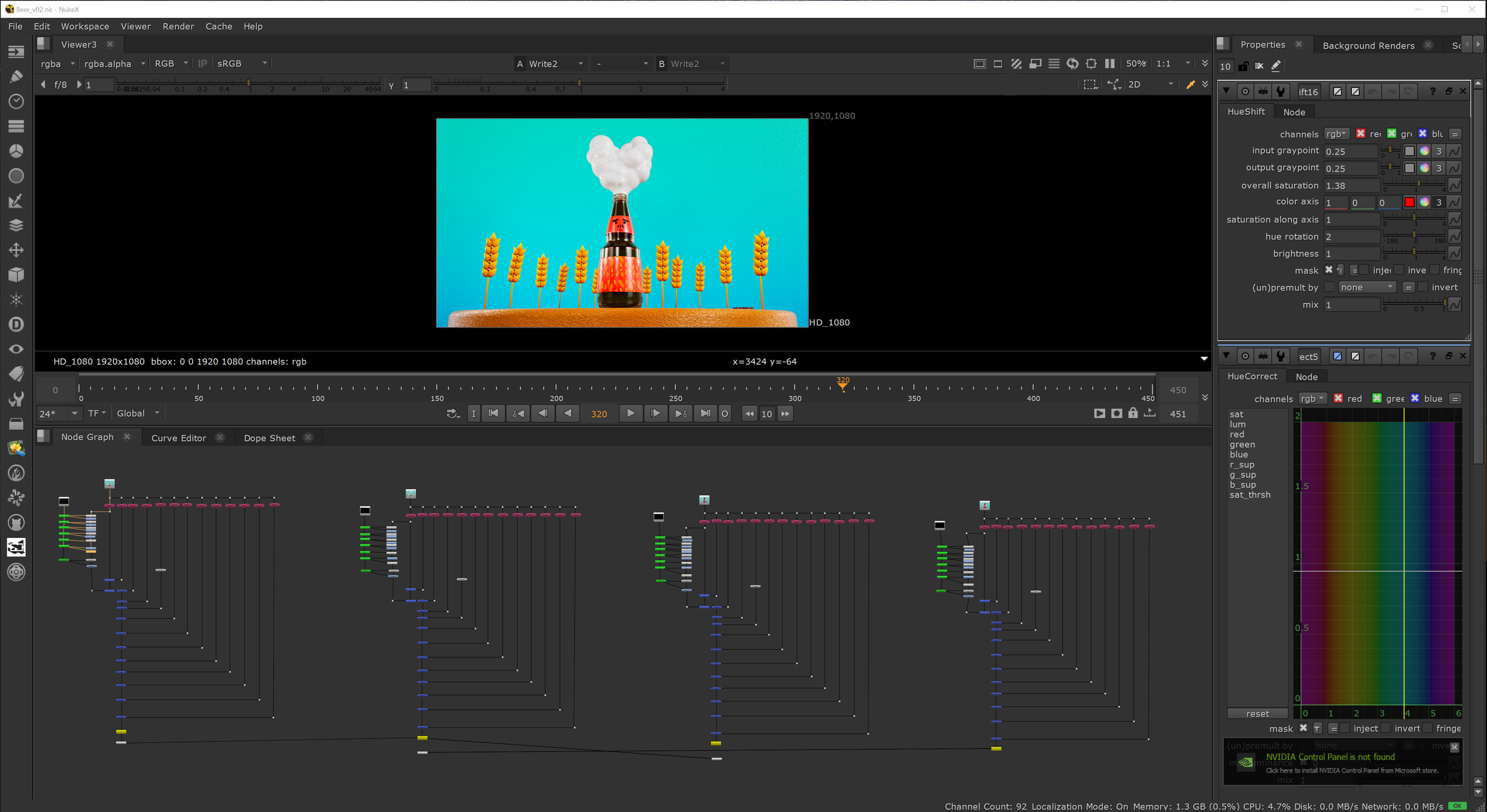Expand the Global playback range dropdown
The image size is (1487, 812).
pyautogui.click(x=138, y=413)
